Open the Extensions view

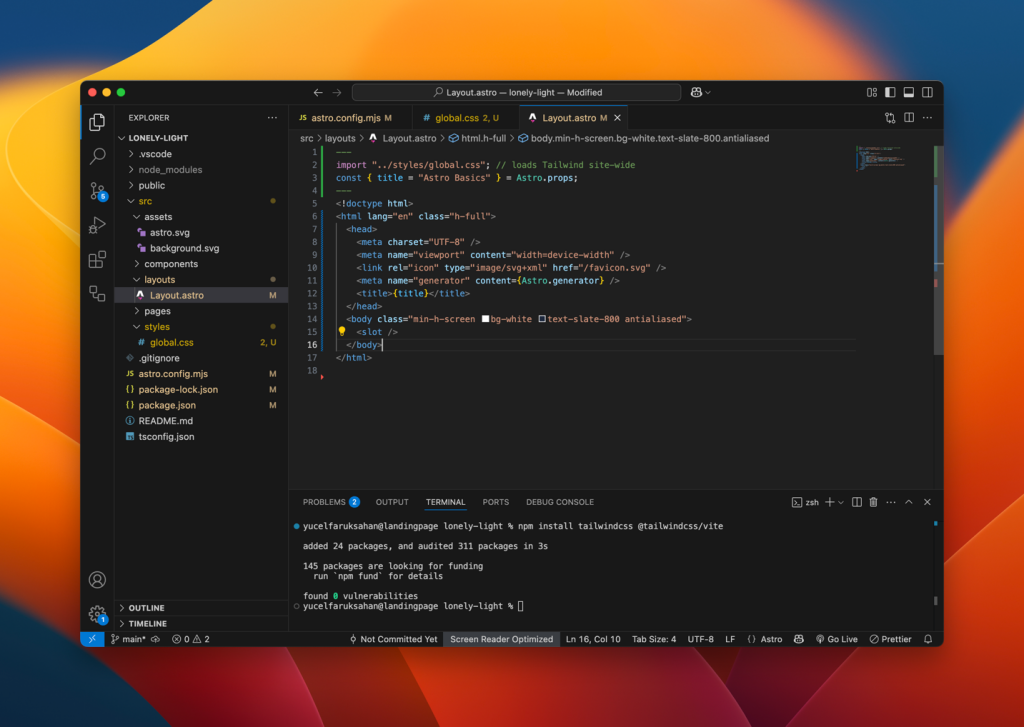(97, 259)
